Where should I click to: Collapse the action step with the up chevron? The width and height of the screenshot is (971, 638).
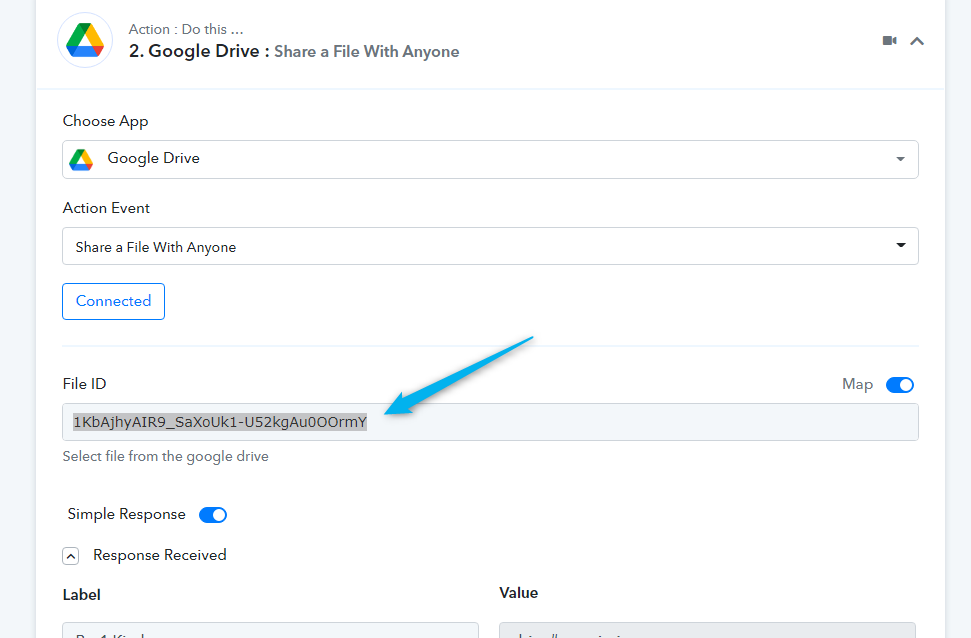pos(917,42)
